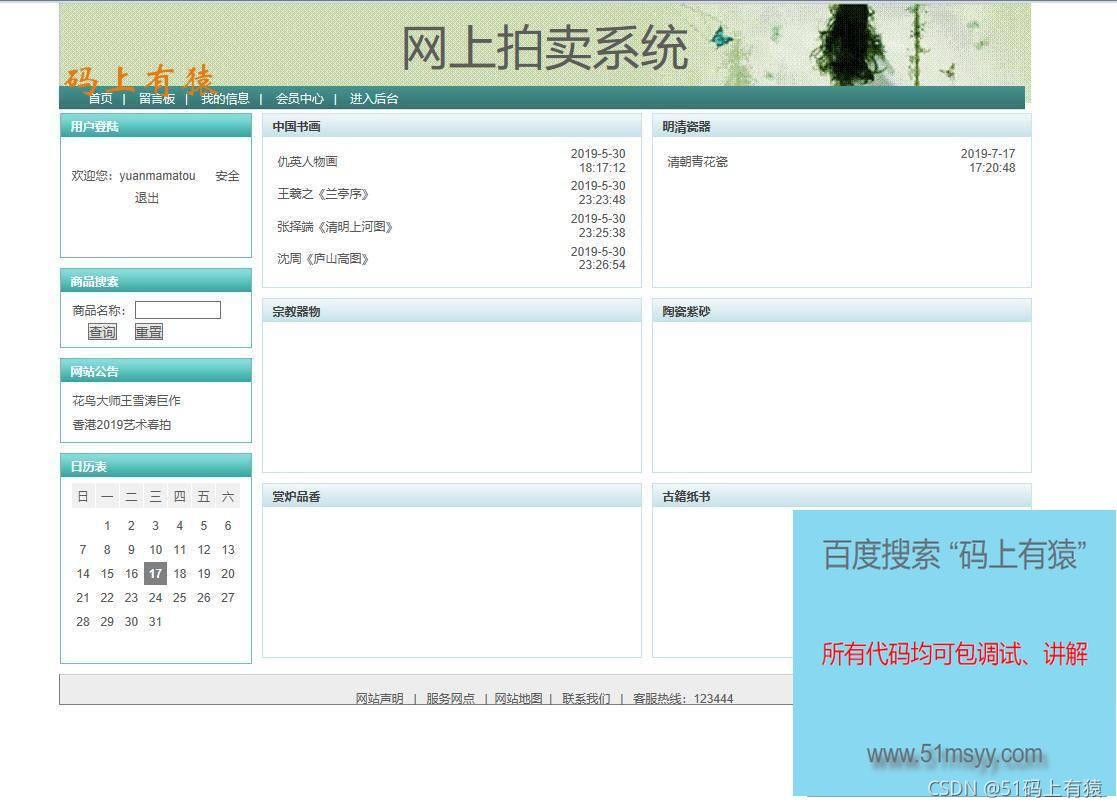
Task: Click 进入后台 to enter the admin backend
Action: tap(373, 98)
